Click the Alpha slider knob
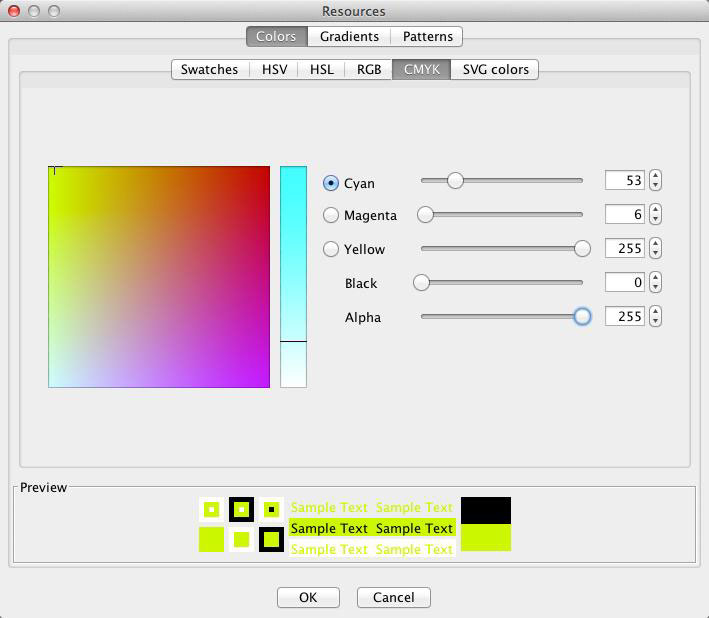This screenshot has height=618, width=709. click(x=582, y=316)
